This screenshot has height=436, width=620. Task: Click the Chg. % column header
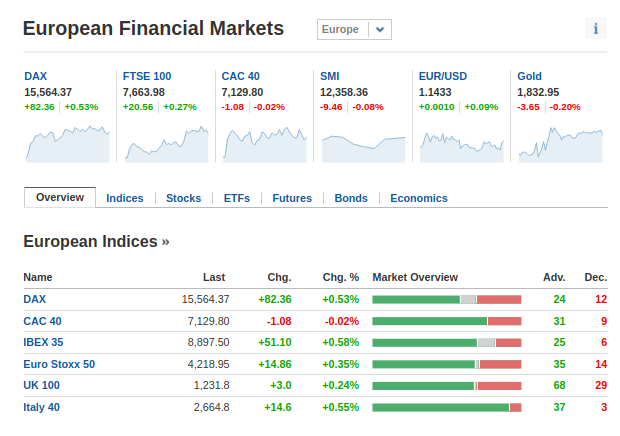[x=340, y=277]
